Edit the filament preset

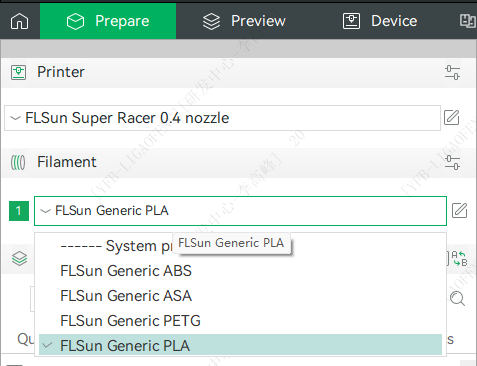point(459,211)
